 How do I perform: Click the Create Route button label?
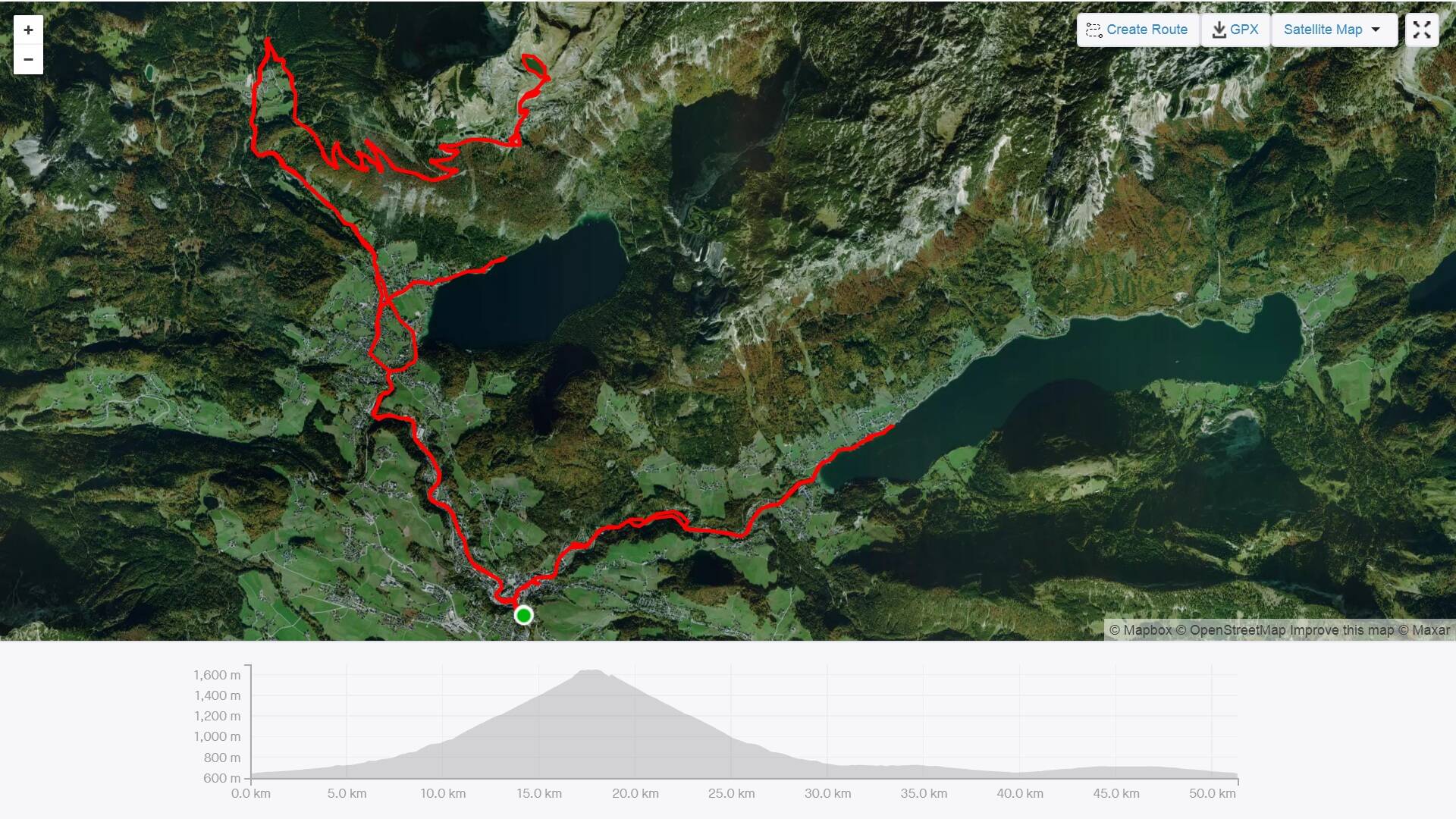[x=1147, y=30]
